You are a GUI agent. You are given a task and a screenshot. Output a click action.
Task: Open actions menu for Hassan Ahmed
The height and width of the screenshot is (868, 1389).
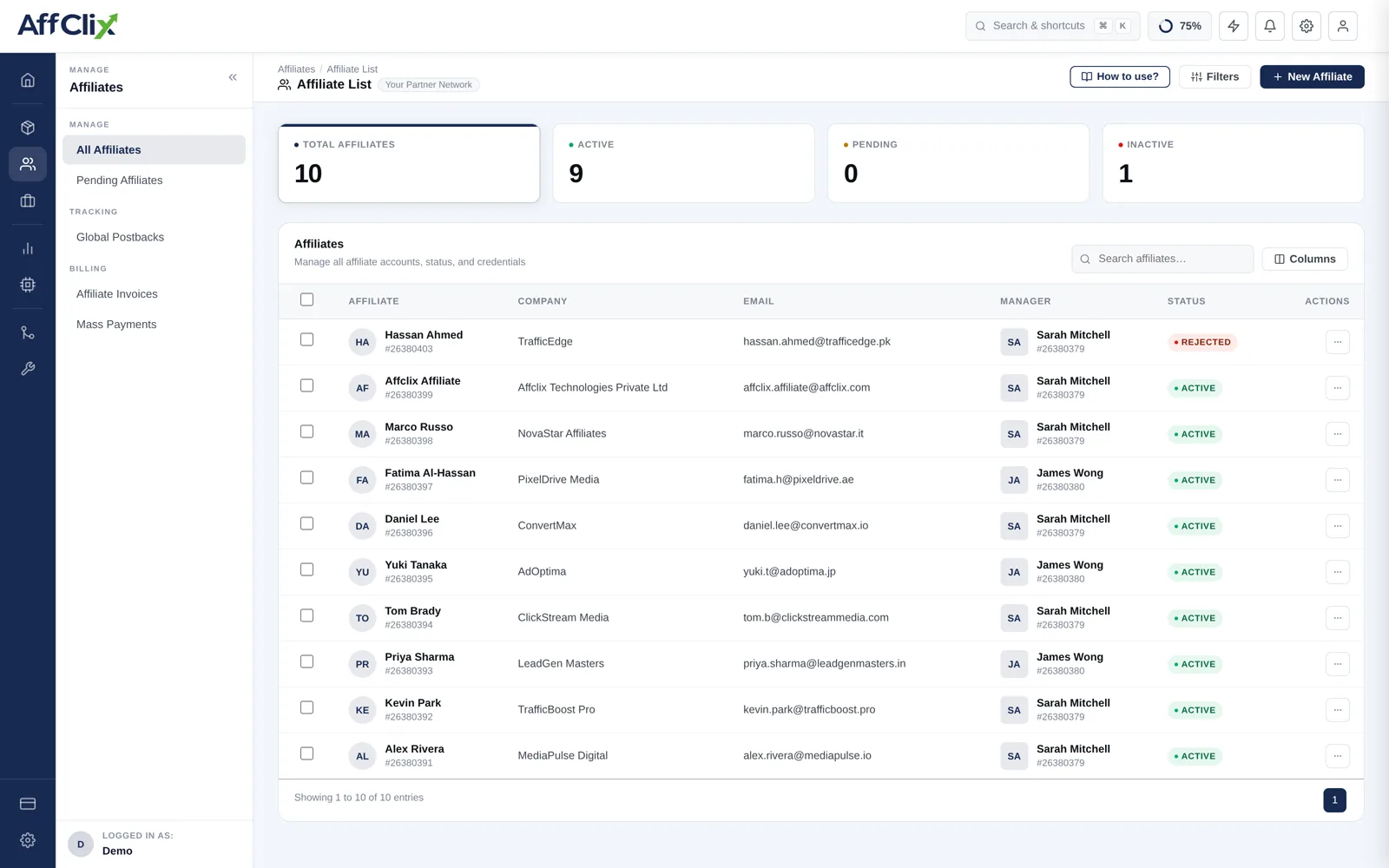(x=1338, y=342)
